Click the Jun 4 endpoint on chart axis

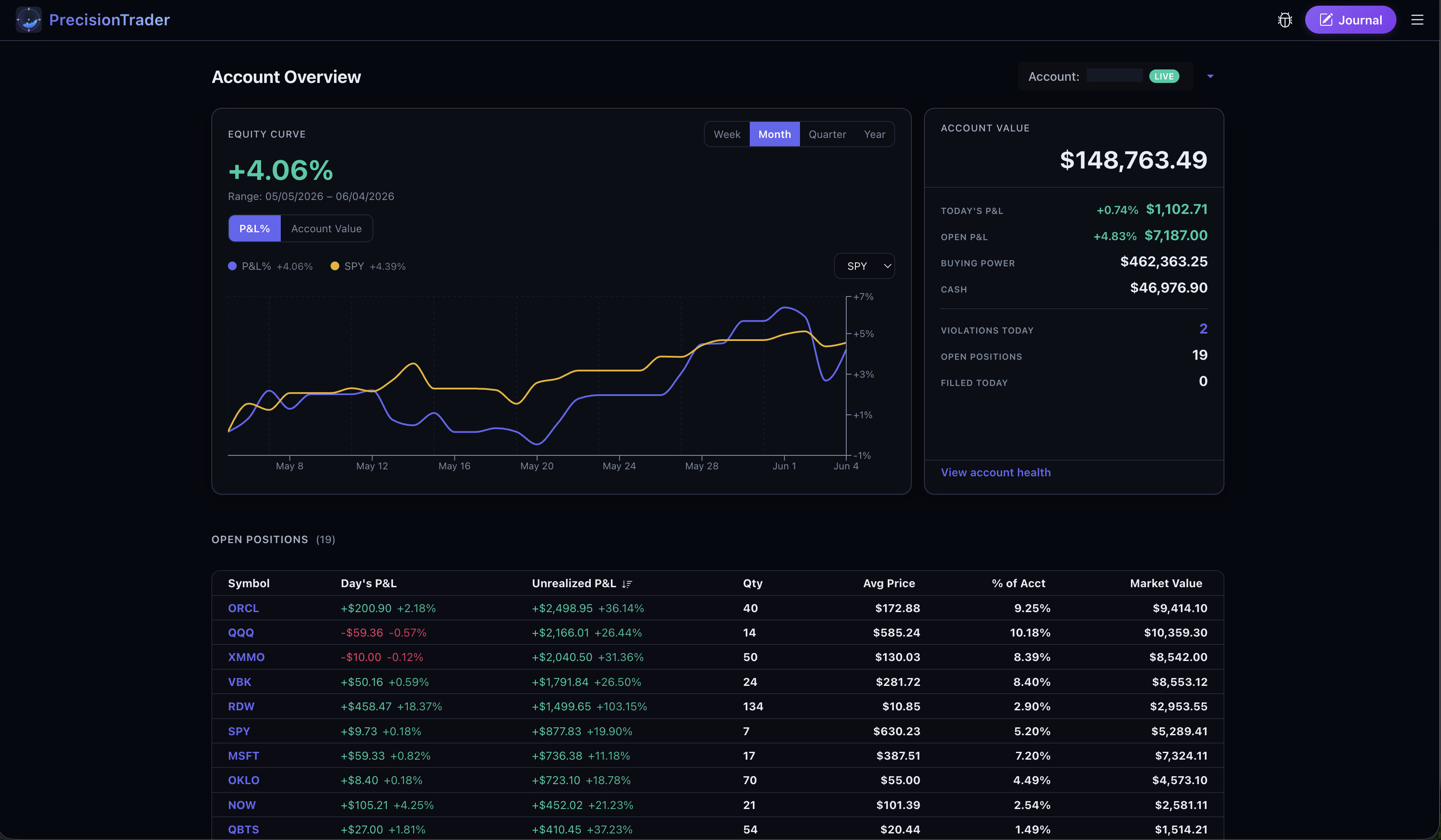[x=846, y=466]
